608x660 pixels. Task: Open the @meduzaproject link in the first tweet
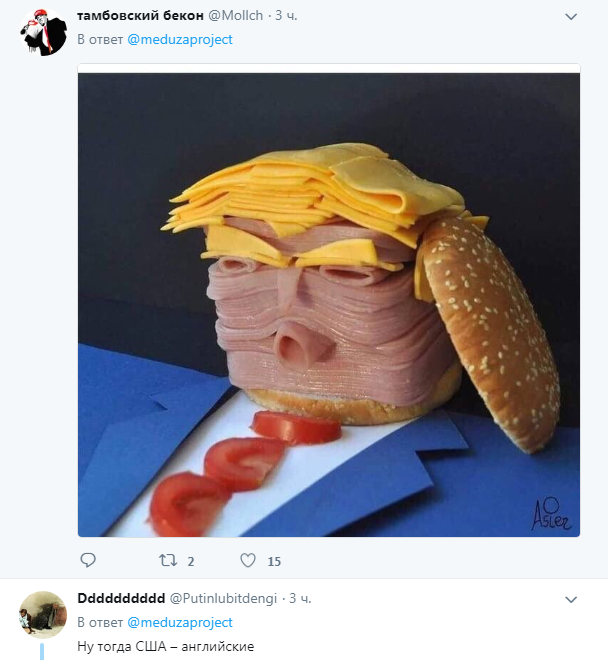point(180,40)
